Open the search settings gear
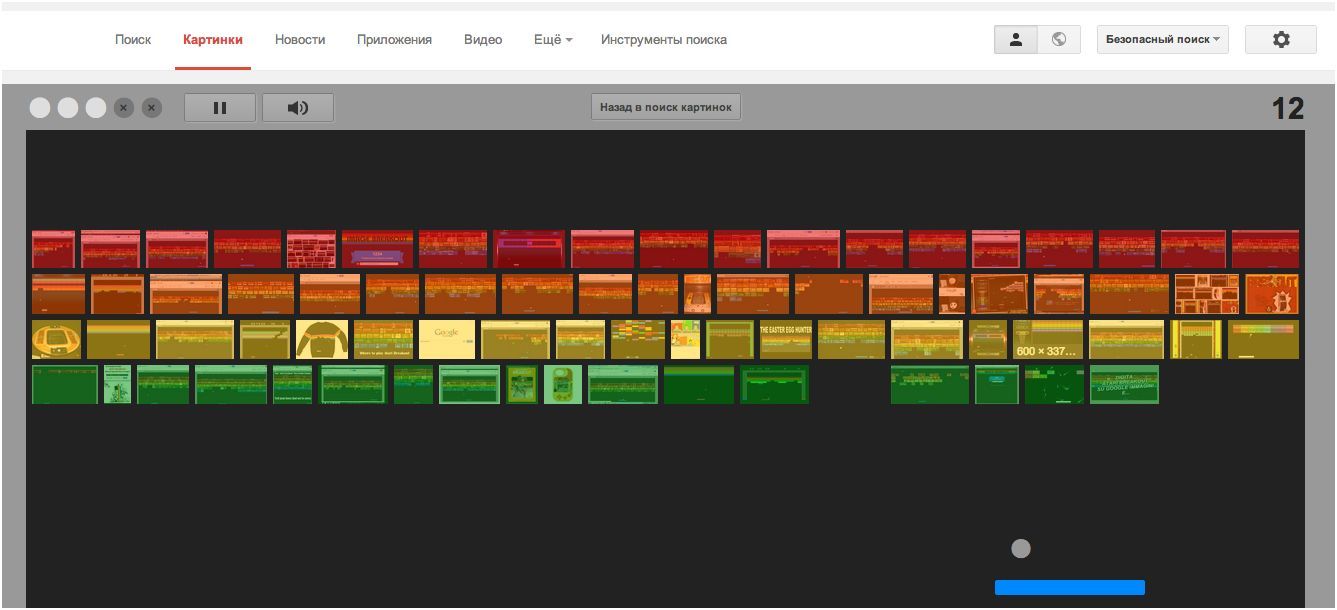Screen dimensions: 1337x610 point(1281,39)
